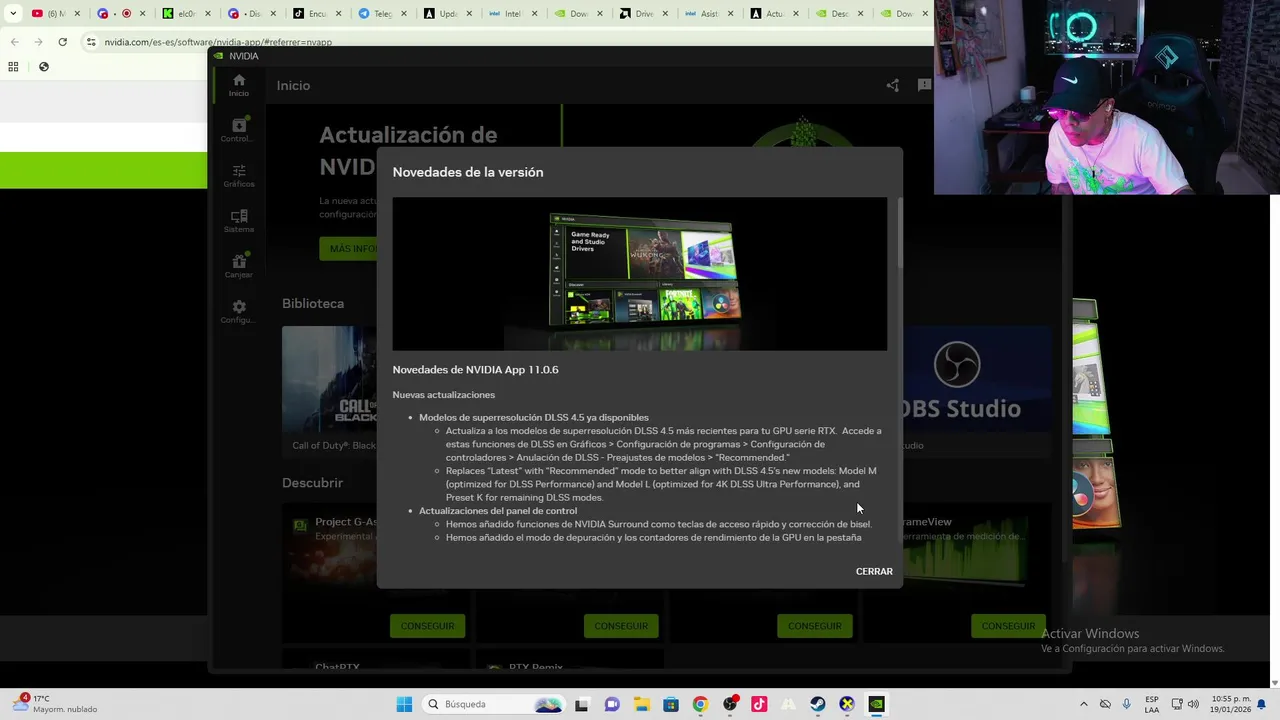Switch to the "Drive" browser tab

coord(642,14)
